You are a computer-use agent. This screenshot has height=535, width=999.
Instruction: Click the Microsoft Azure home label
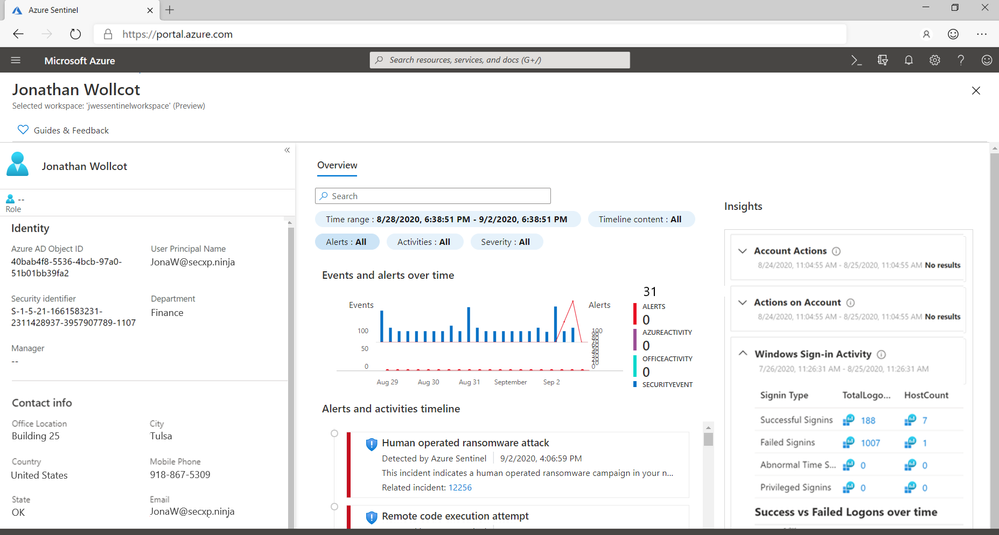(x=80, y=61)
